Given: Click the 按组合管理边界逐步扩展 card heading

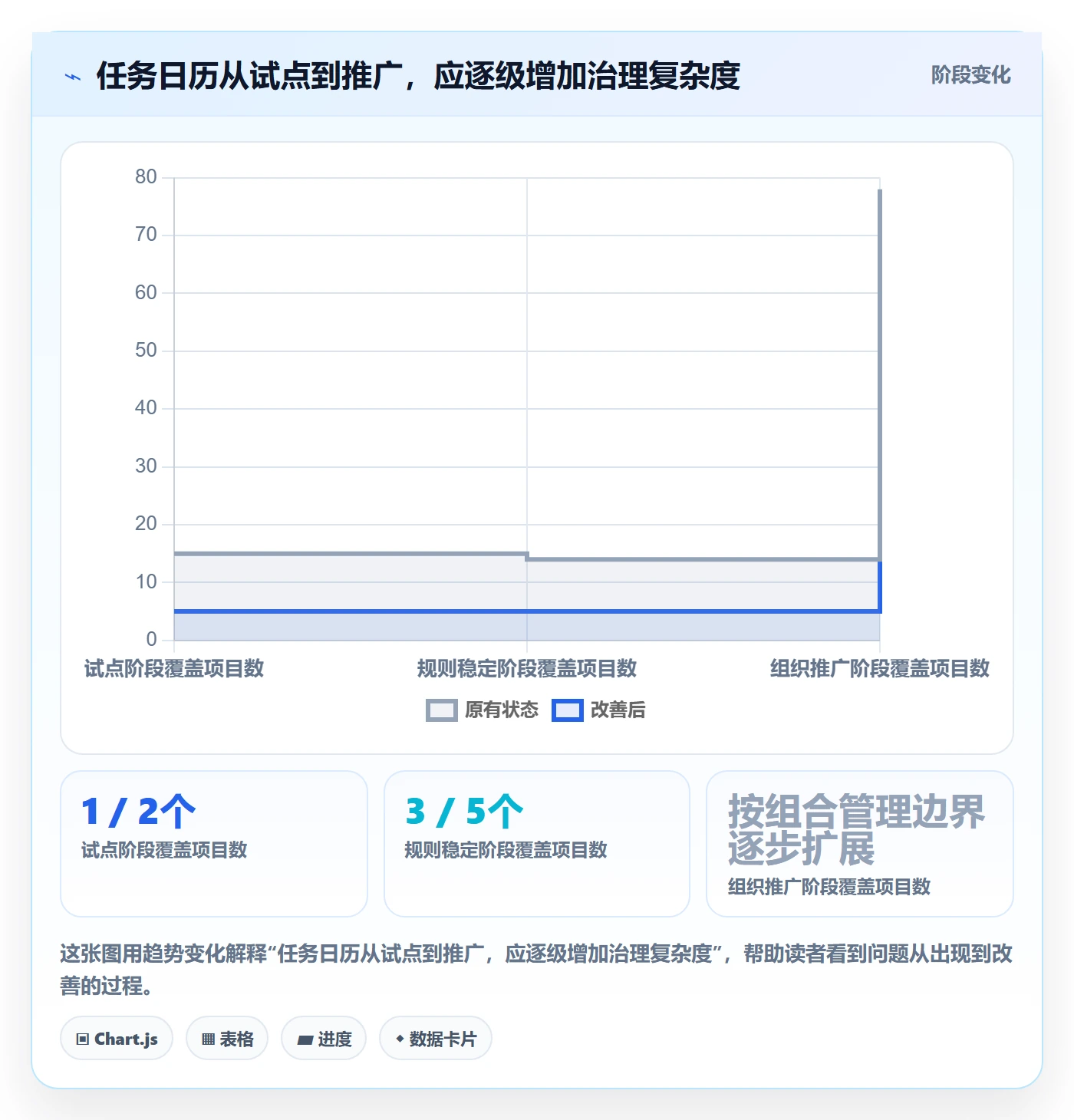Looking at the screenshot, I should pyautogui.click(x=856, y=830).
